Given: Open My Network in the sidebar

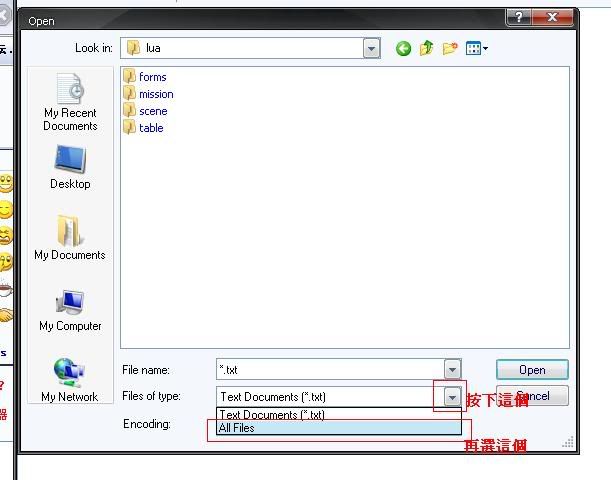Looking at the screenshot, I should click(x=70, y=380).
